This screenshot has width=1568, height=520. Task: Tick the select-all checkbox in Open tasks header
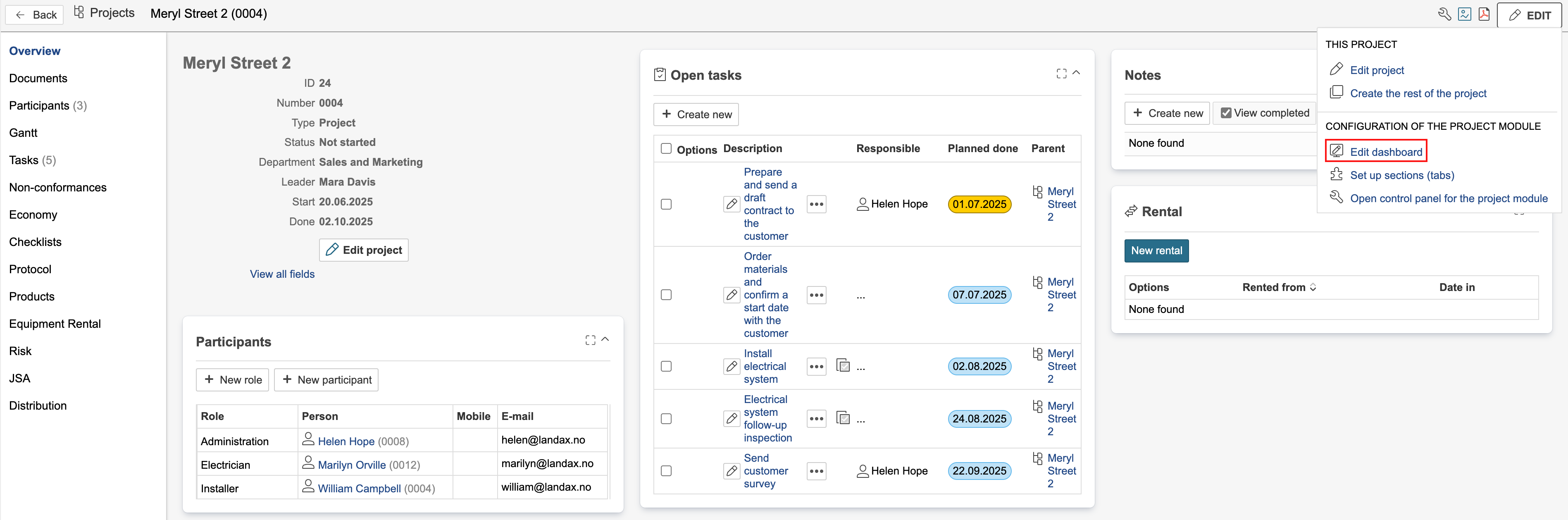pos(666,148)
